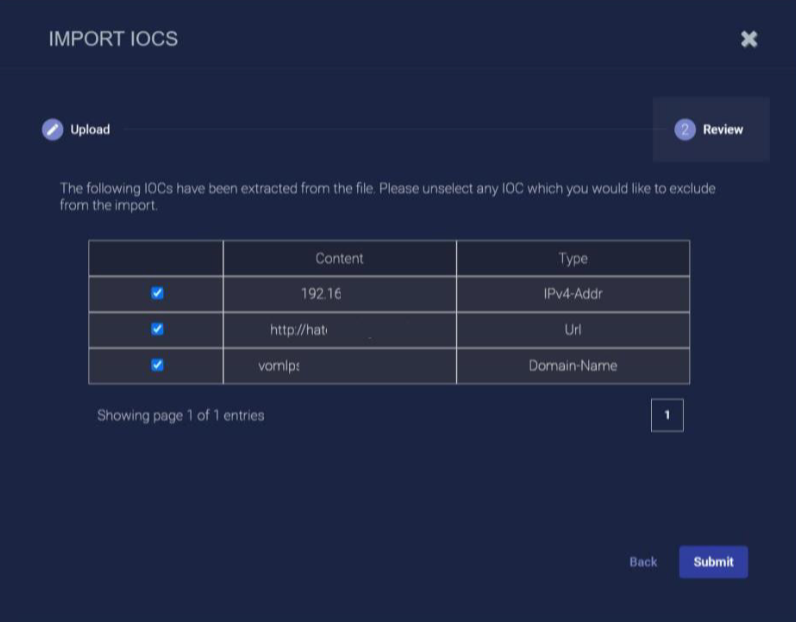Viewport: 796px width, 622px height.
Task: Select the 192.16 content cell
Action: [x=321, y=294]
